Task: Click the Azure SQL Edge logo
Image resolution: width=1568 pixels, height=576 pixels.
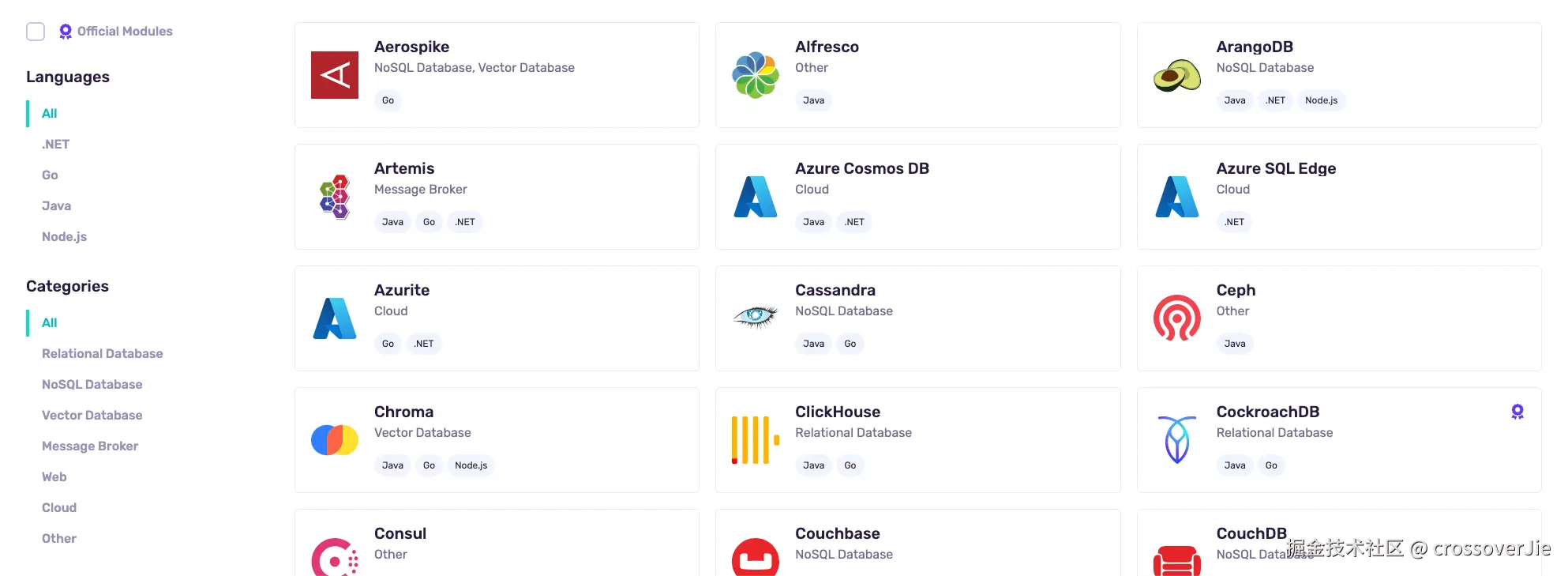Action: coord(1177,197)
